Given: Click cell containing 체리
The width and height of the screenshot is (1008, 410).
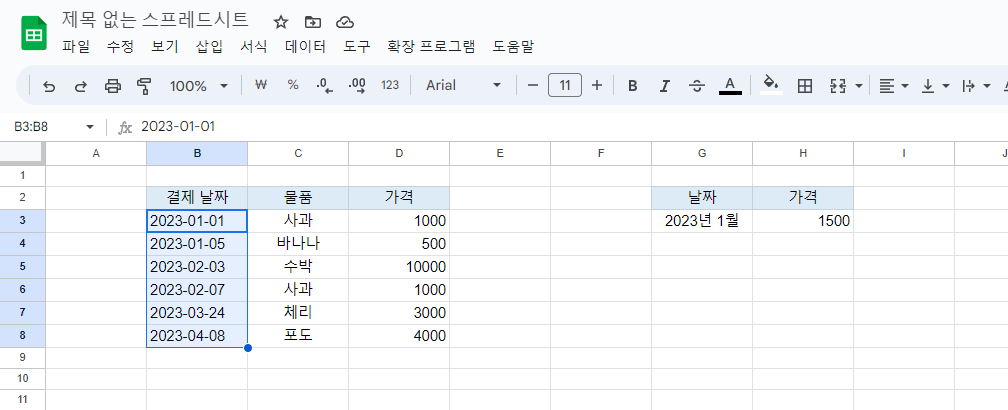Looking at the screenshot, I should pyautogui.click(x=298, y=313).
